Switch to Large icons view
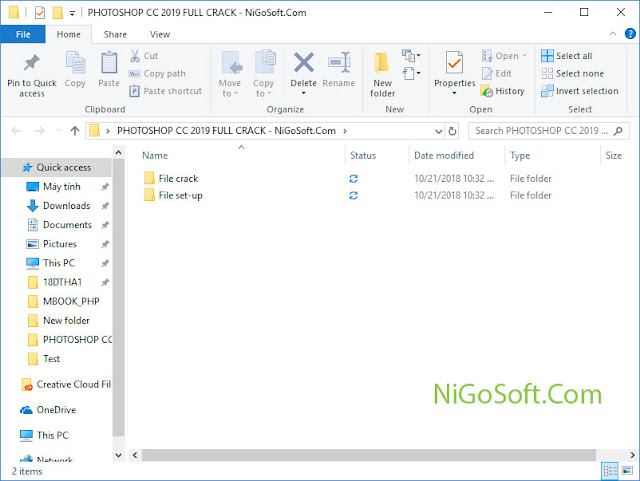The width and height of the screenshot is (640, 481). 627,471
